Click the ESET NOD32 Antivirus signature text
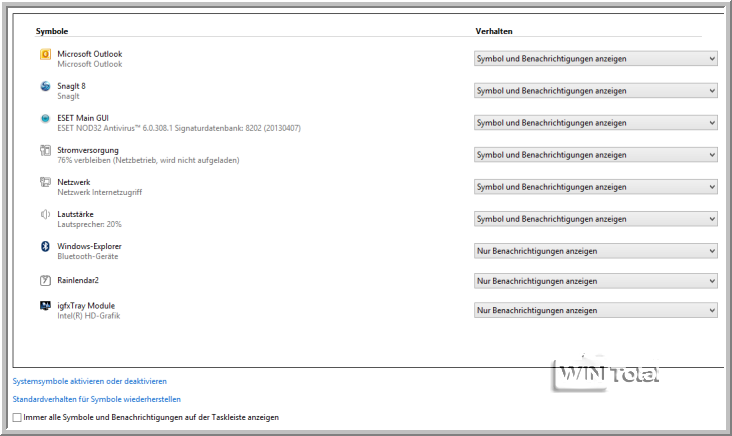The width and height of the screenshot is (732, 436). coord(179,128)
